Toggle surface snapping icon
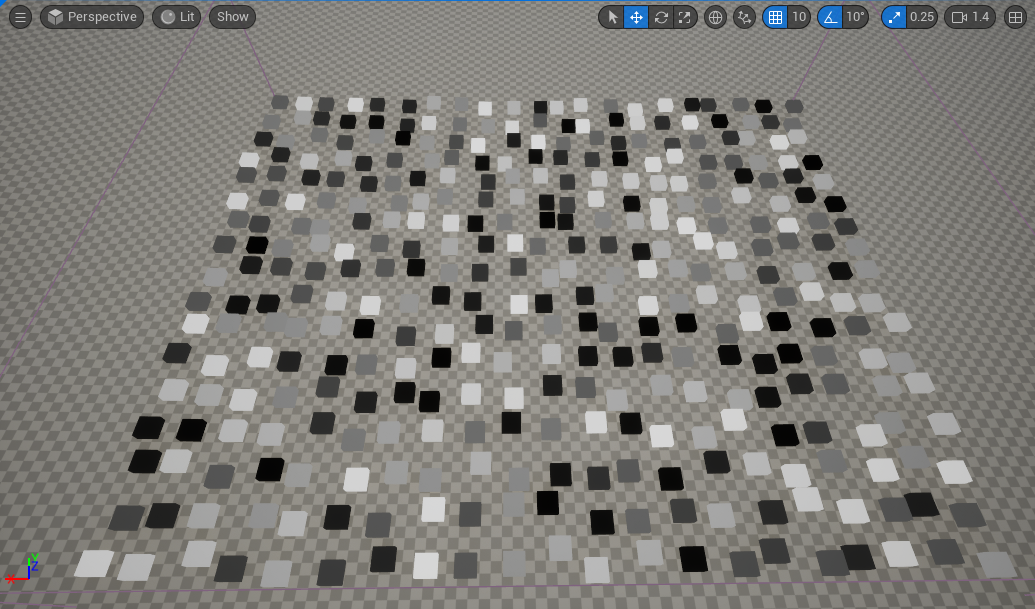 [745, 17]
